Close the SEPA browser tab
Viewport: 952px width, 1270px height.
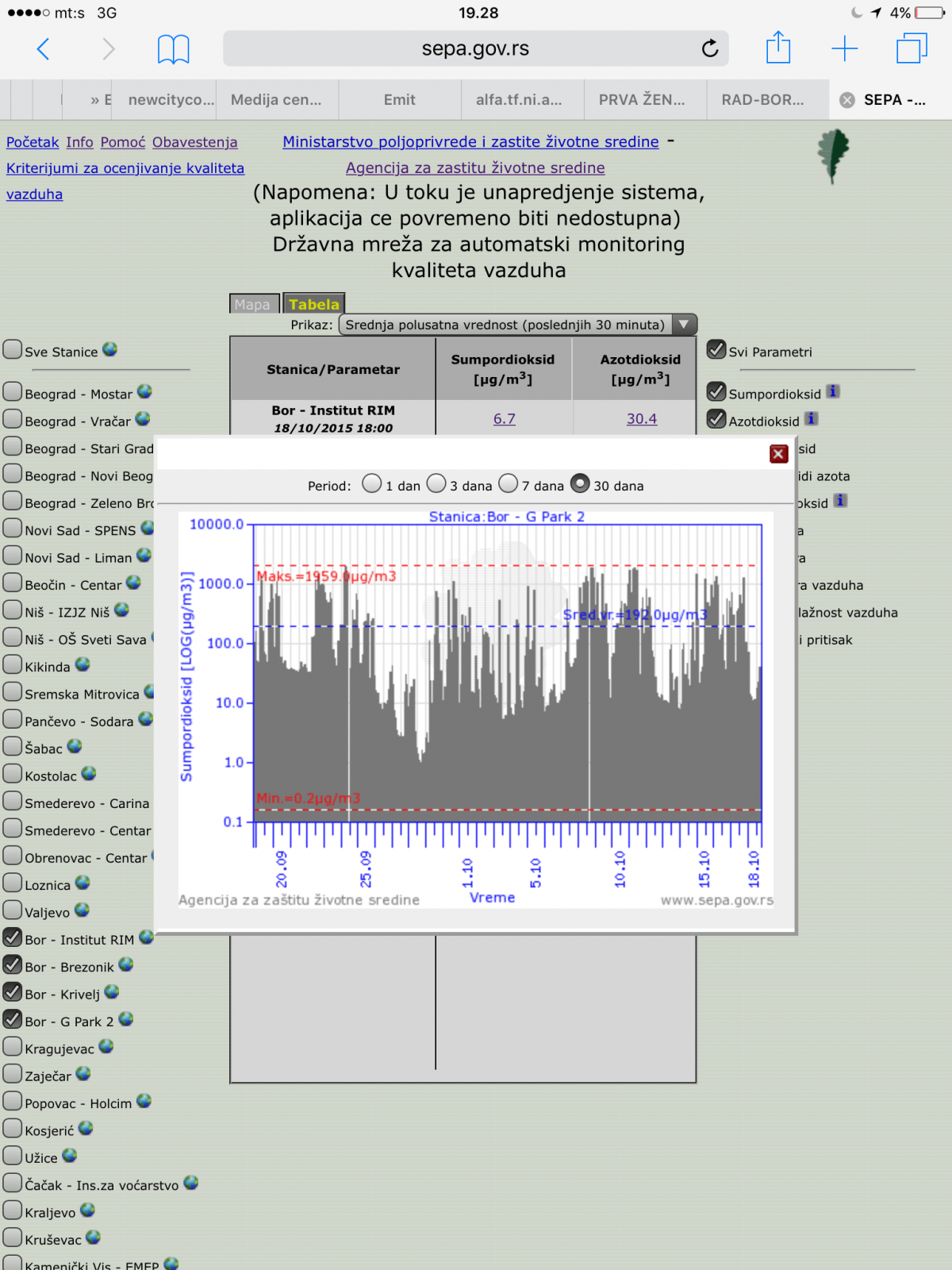(847, 100)
